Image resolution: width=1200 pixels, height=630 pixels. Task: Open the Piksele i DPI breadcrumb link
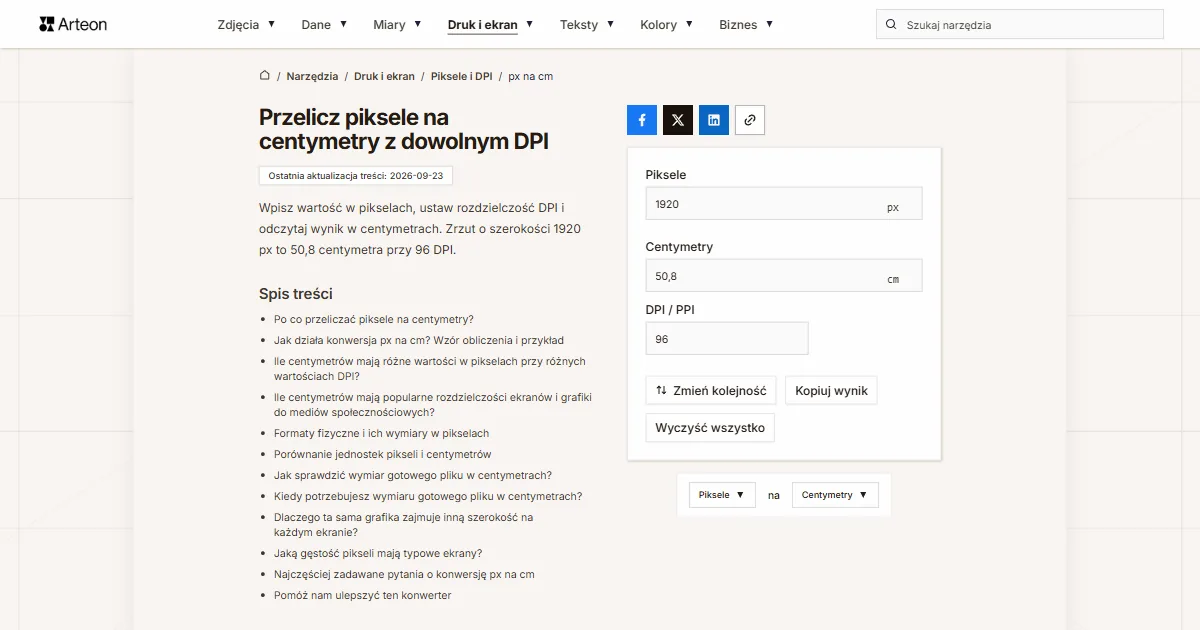(462, 76)
